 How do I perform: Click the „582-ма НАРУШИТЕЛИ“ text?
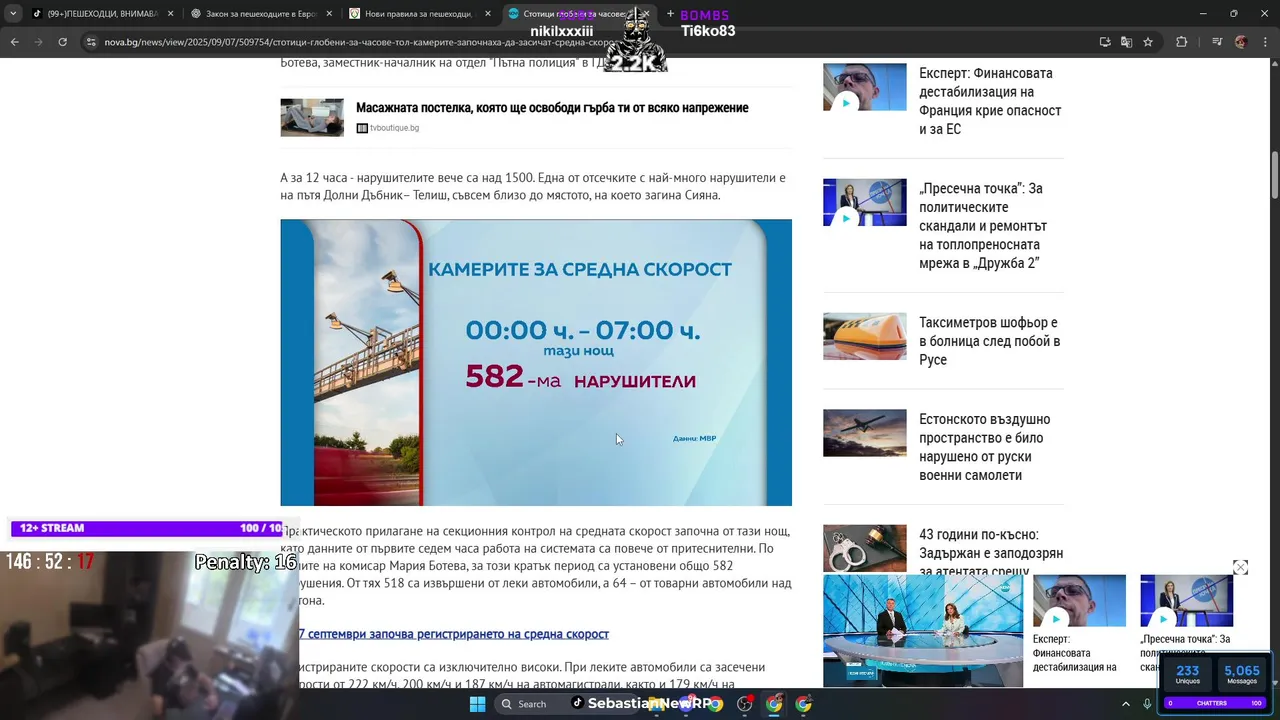point(580,378)
